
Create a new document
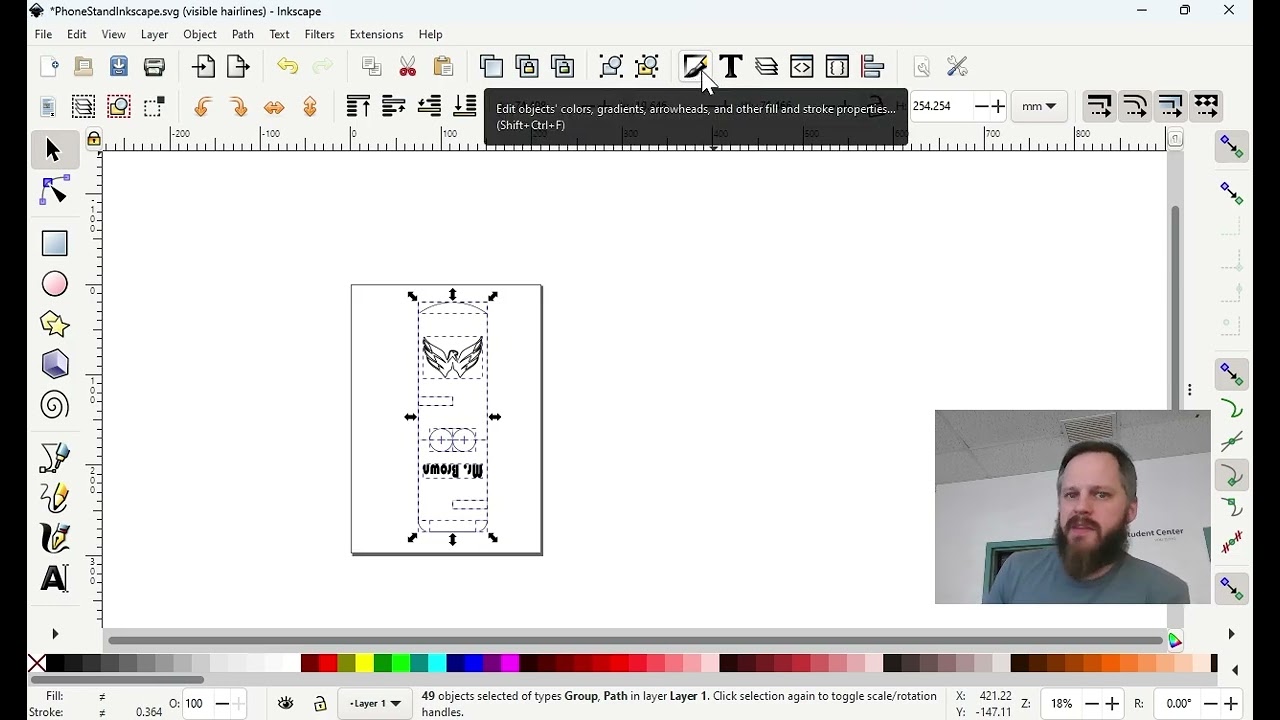[48, 67]
